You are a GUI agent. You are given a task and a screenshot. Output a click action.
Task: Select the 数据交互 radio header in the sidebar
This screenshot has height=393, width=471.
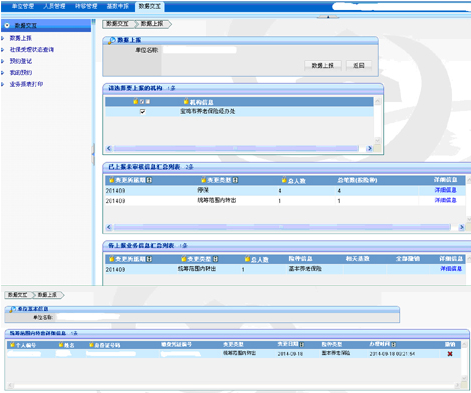click(x=7, y=25)
